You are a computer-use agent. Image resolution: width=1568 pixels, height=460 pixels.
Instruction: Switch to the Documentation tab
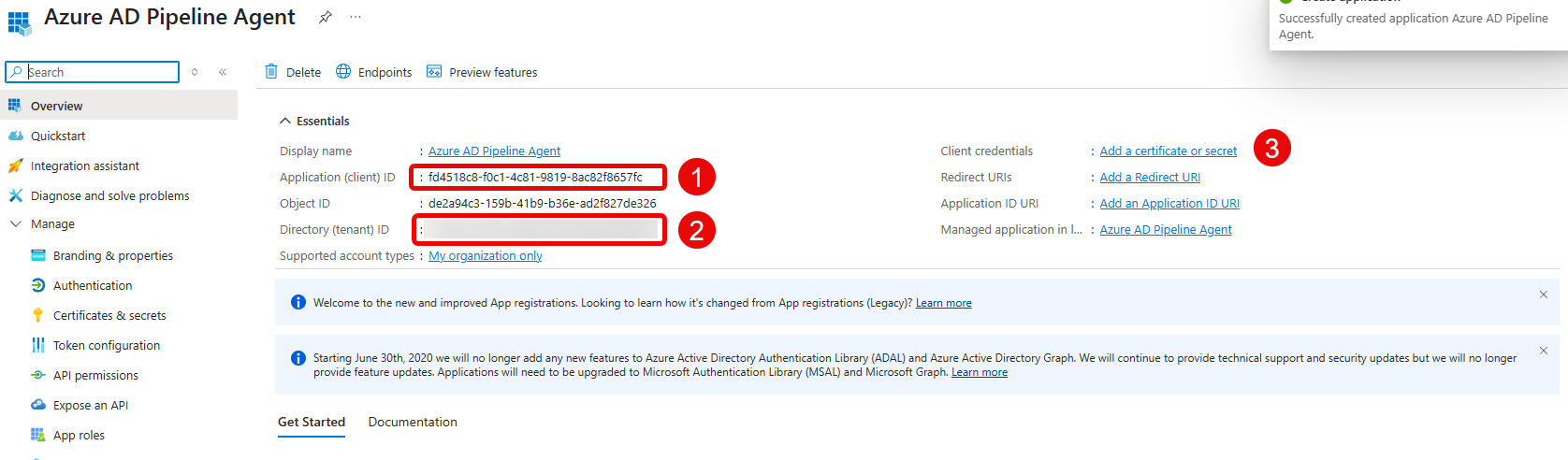413,422
